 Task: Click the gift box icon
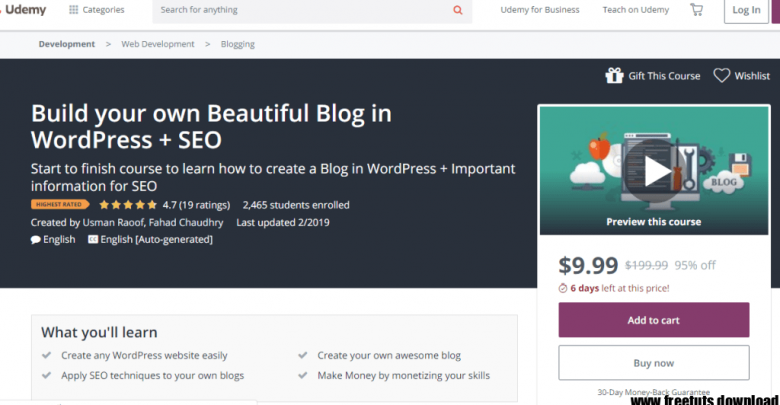pyautogui.click(x=614, y=76)
